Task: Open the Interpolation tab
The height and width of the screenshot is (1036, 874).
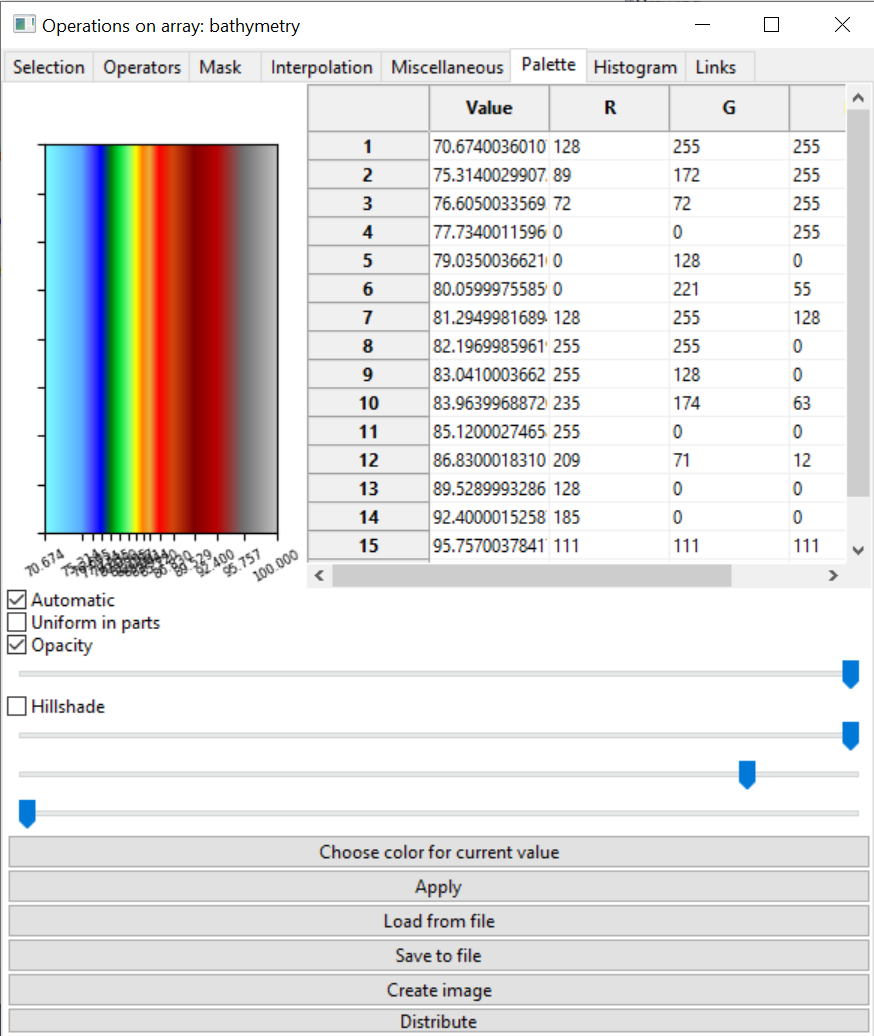Action: point(321,67)
